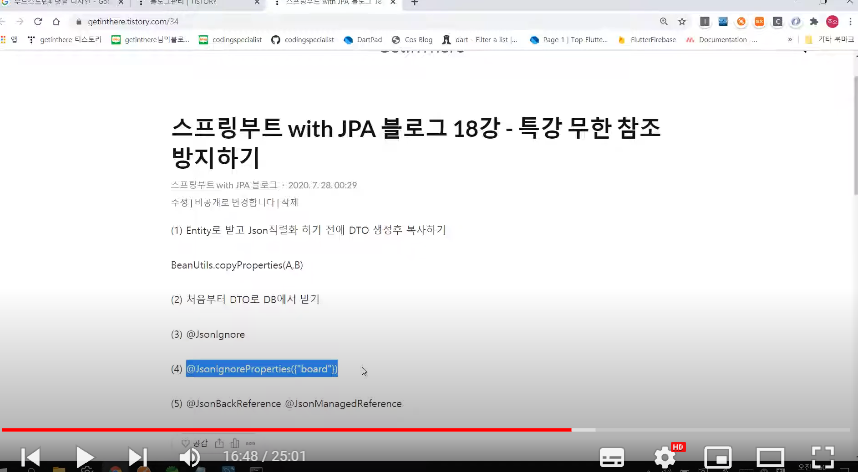
Task: Click the highlighted @JsonIgnoreProperties text
Action: tap(262, 369)
